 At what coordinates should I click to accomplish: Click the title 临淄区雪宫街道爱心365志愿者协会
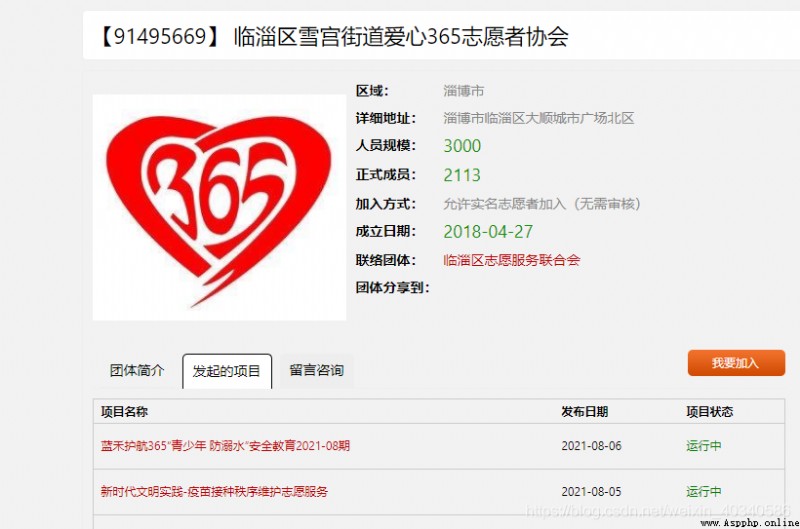pos(401,37)
